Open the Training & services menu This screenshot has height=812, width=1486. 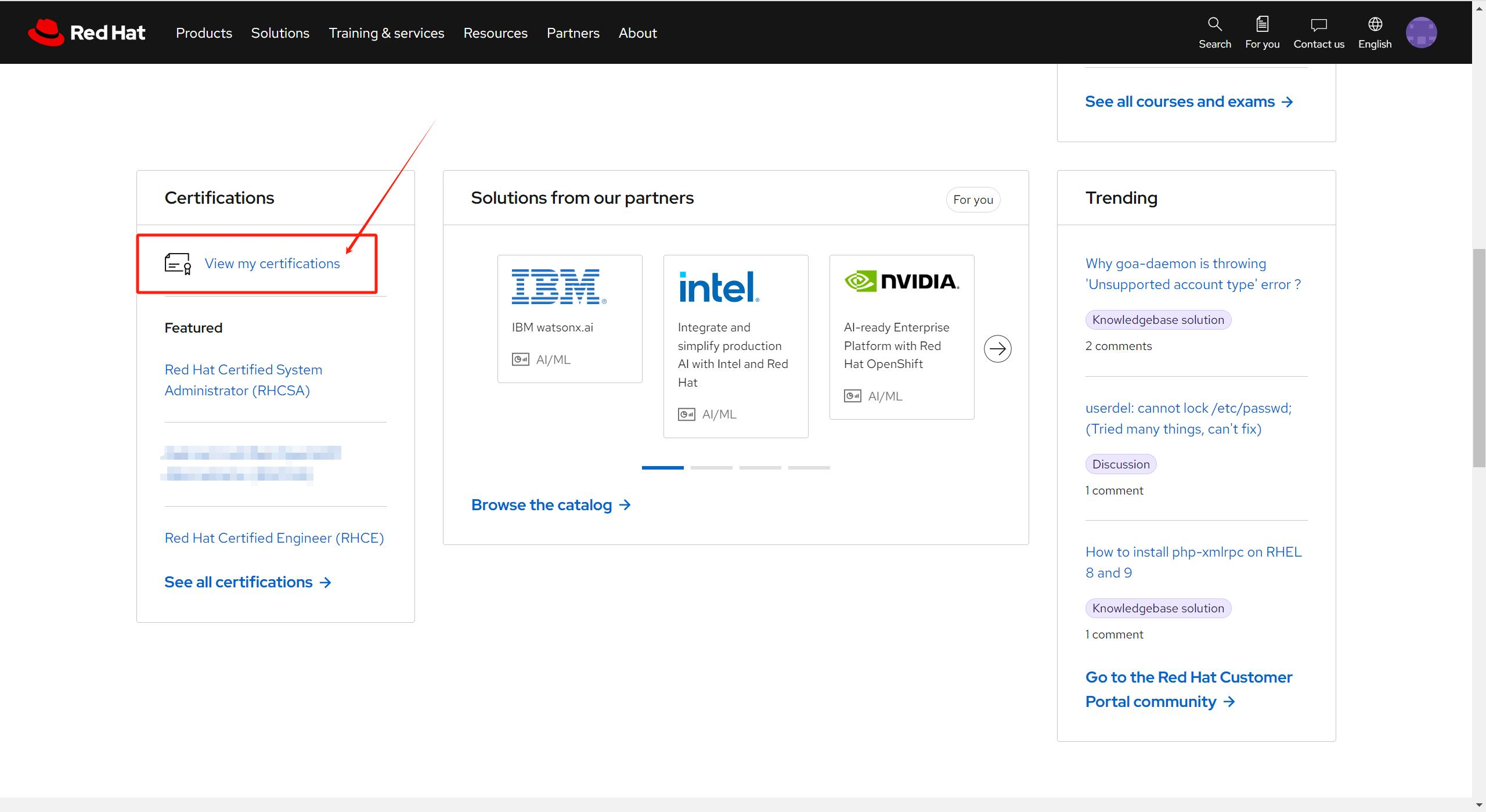386,33
